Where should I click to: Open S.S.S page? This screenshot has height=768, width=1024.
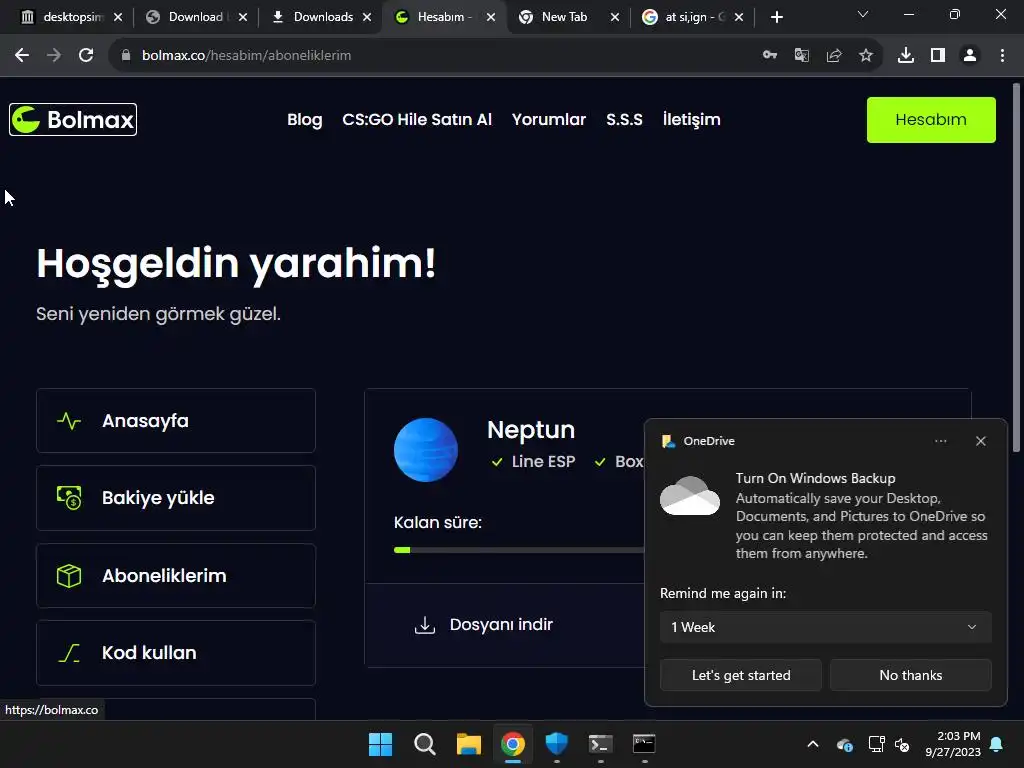(624, 120)
